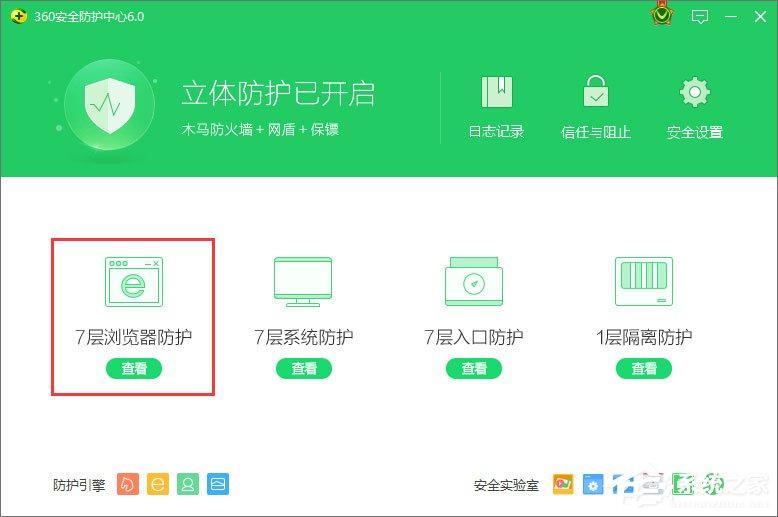Click the 360 logo in title bar
The image size is (778, 517).
pos(18,16)
